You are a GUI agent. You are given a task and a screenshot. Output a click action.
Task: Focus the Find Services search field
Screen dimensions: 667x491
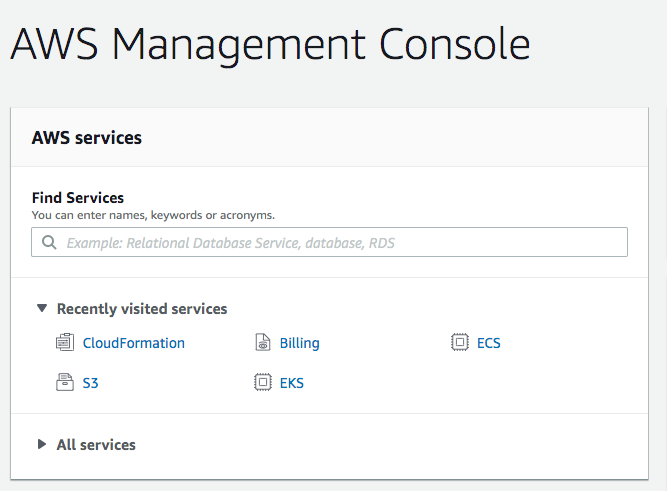[x=329, y=242]
